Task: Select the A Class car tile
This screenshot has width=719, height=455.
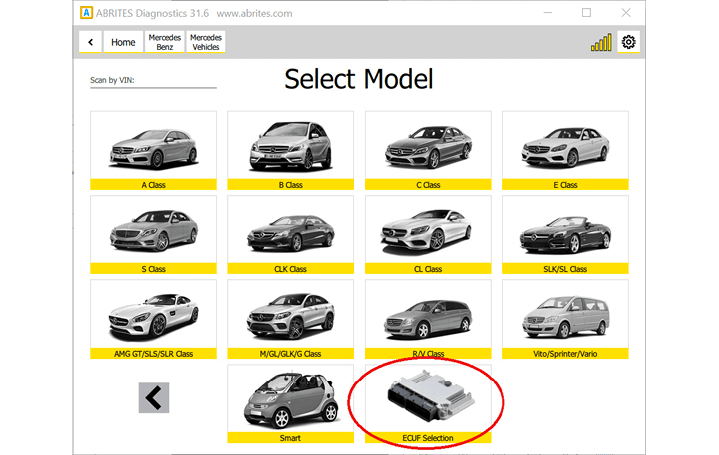Action: click(x=153, y=150)
